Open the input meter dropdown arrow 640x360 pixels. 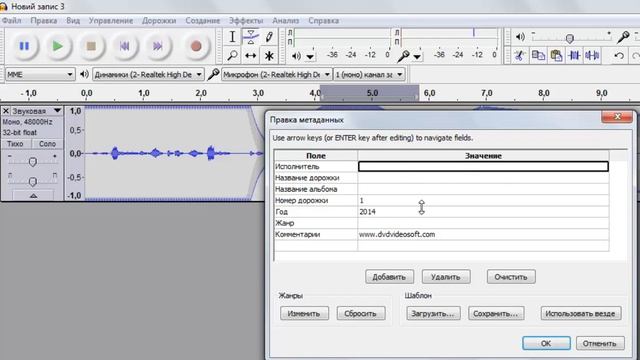pos(417,56)
